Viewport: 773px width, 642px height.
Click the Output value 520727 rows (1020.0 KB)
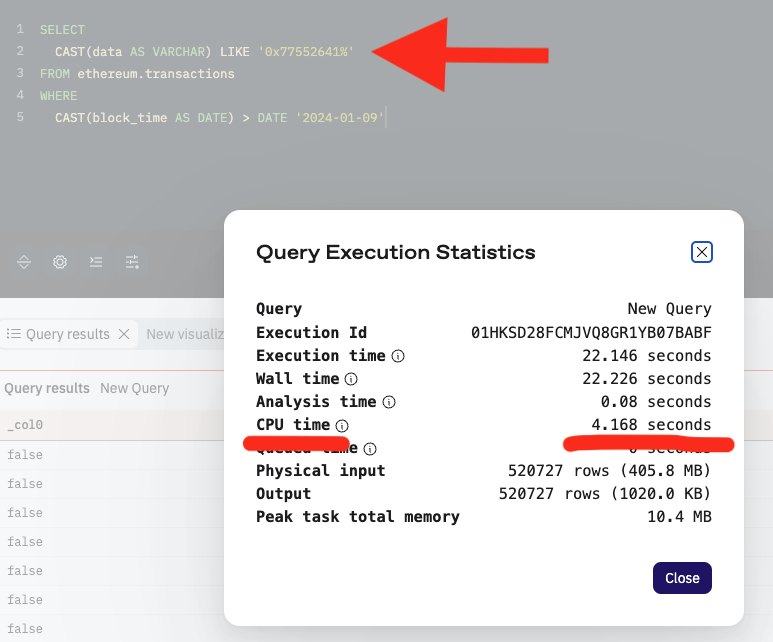pyautogui.click(x=605, y=494)
